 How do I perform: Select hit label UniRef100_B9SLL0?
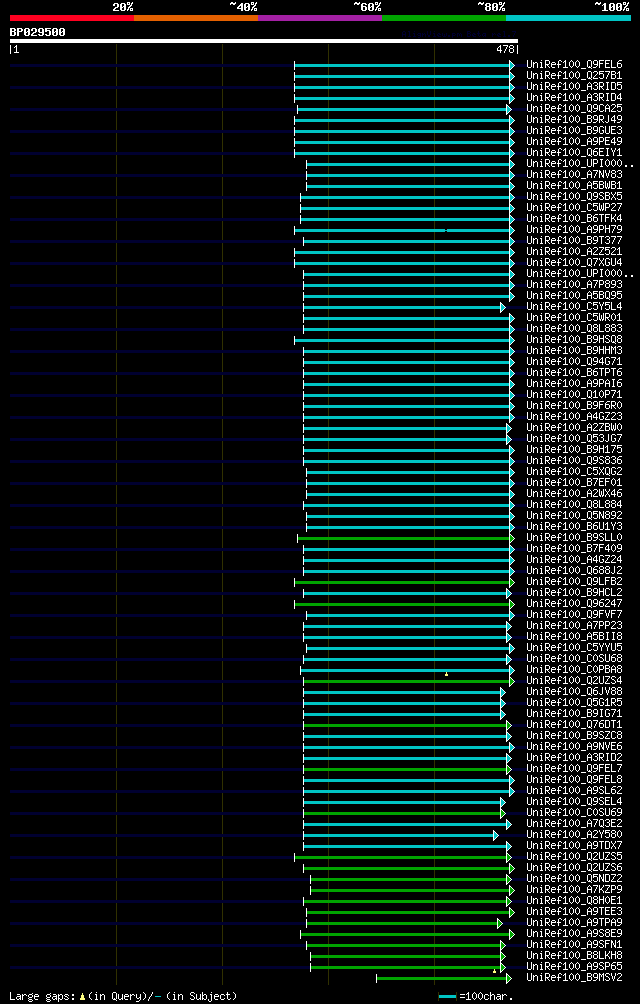pos(574,537)
